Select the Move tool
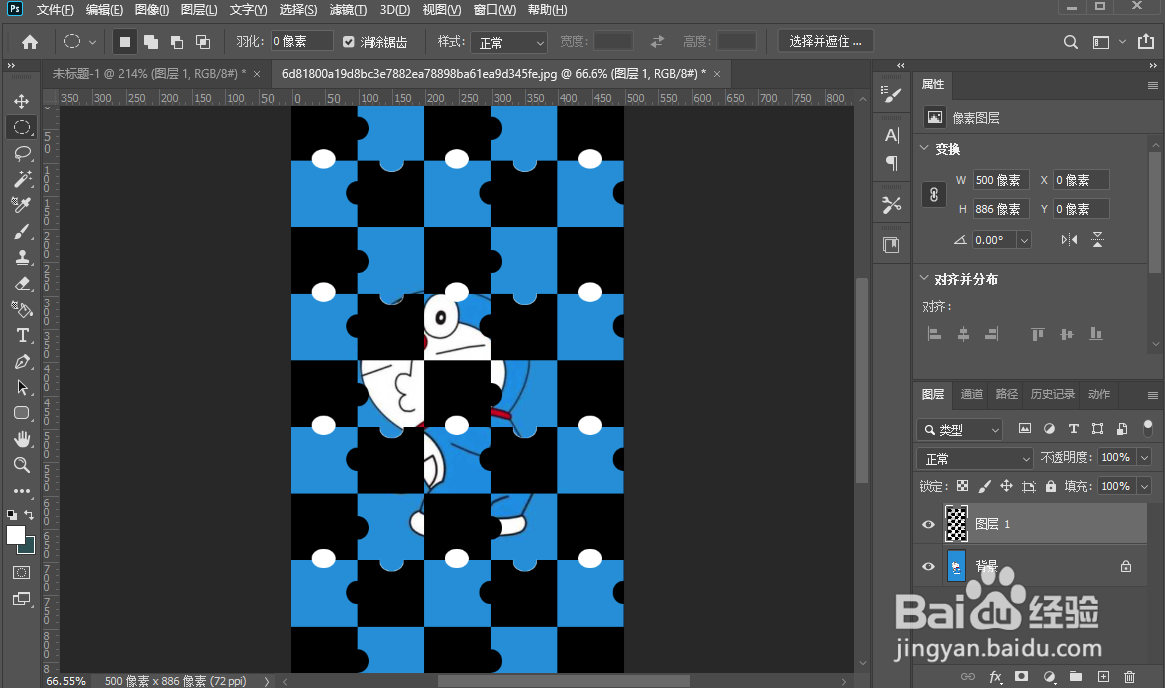 coord(22,101)
